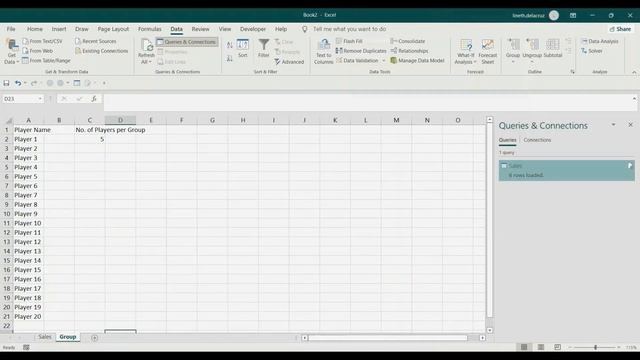The width and height of the screenshot is (640, 360).
Task: Open Relationships
Action: (x=409, y=51)
